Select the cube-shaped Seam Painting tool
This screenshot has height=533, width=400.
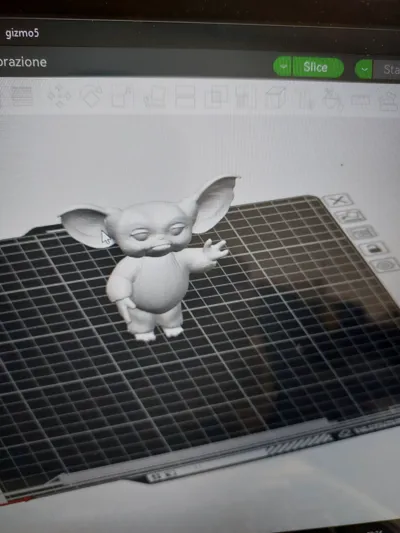[x=275, y=98]
